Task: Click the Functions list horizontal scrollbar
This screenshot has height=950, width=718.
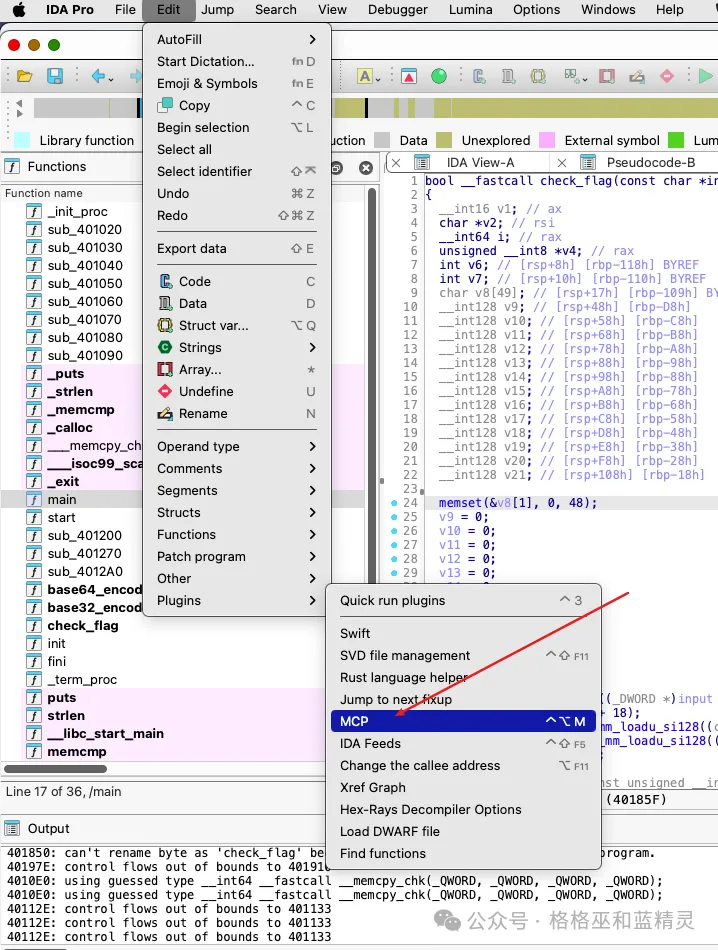Action: (55, 769)
